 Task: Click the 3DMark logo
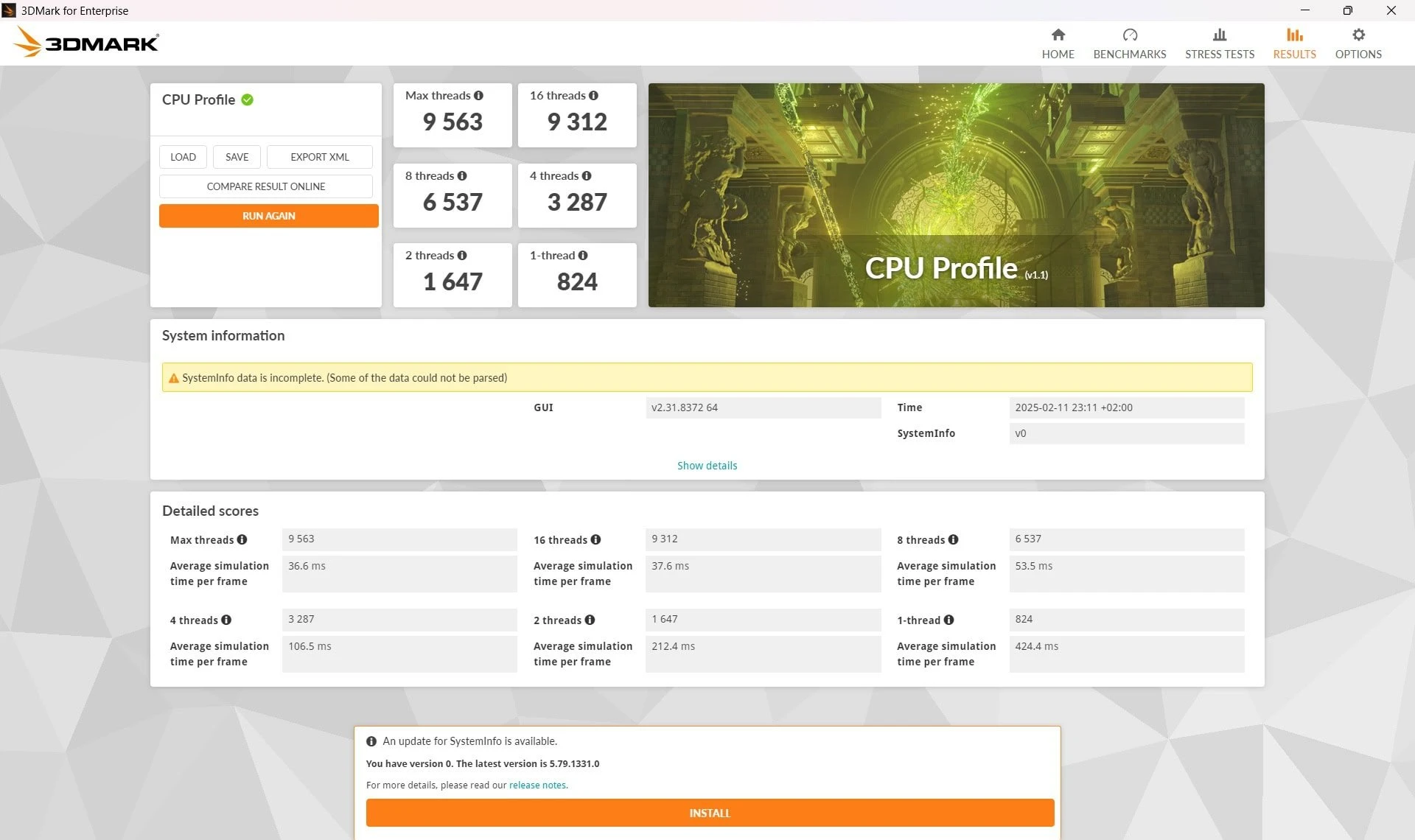[x=86, y=42]
